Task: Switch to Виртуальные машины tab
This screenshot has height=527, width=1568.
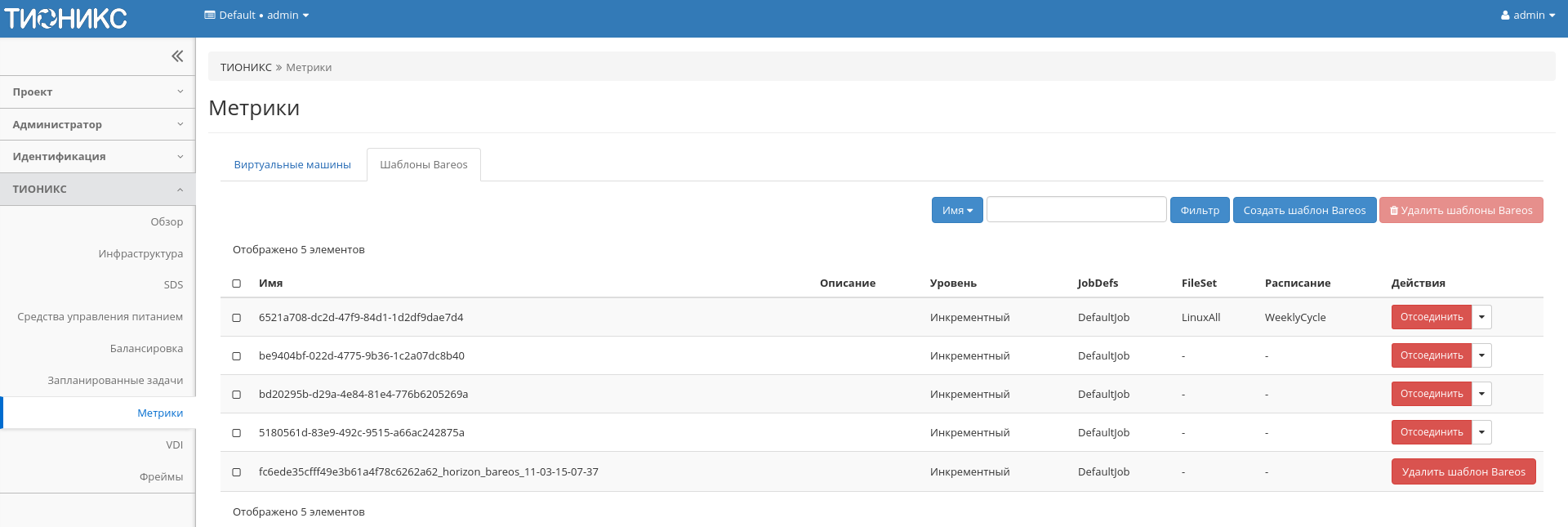Action: [292, 165]
